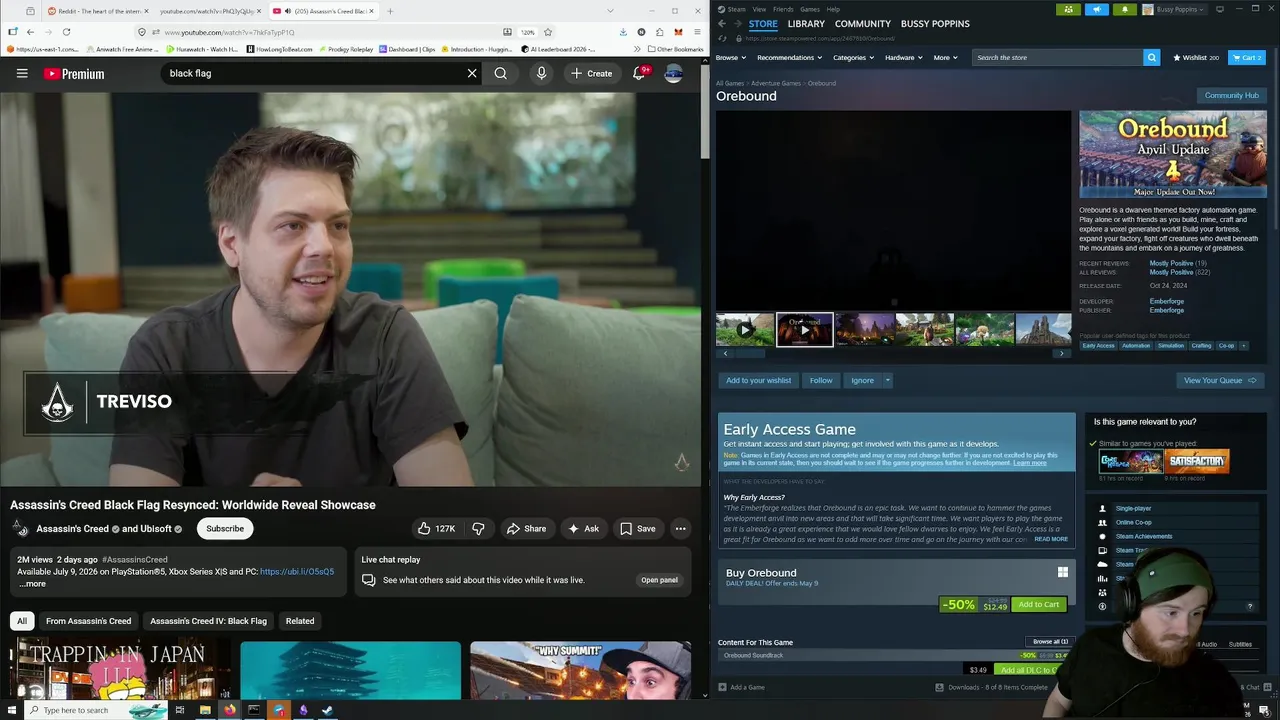Open Firefox downloads panel
The image size is (1280, 720).
[623, 32]
